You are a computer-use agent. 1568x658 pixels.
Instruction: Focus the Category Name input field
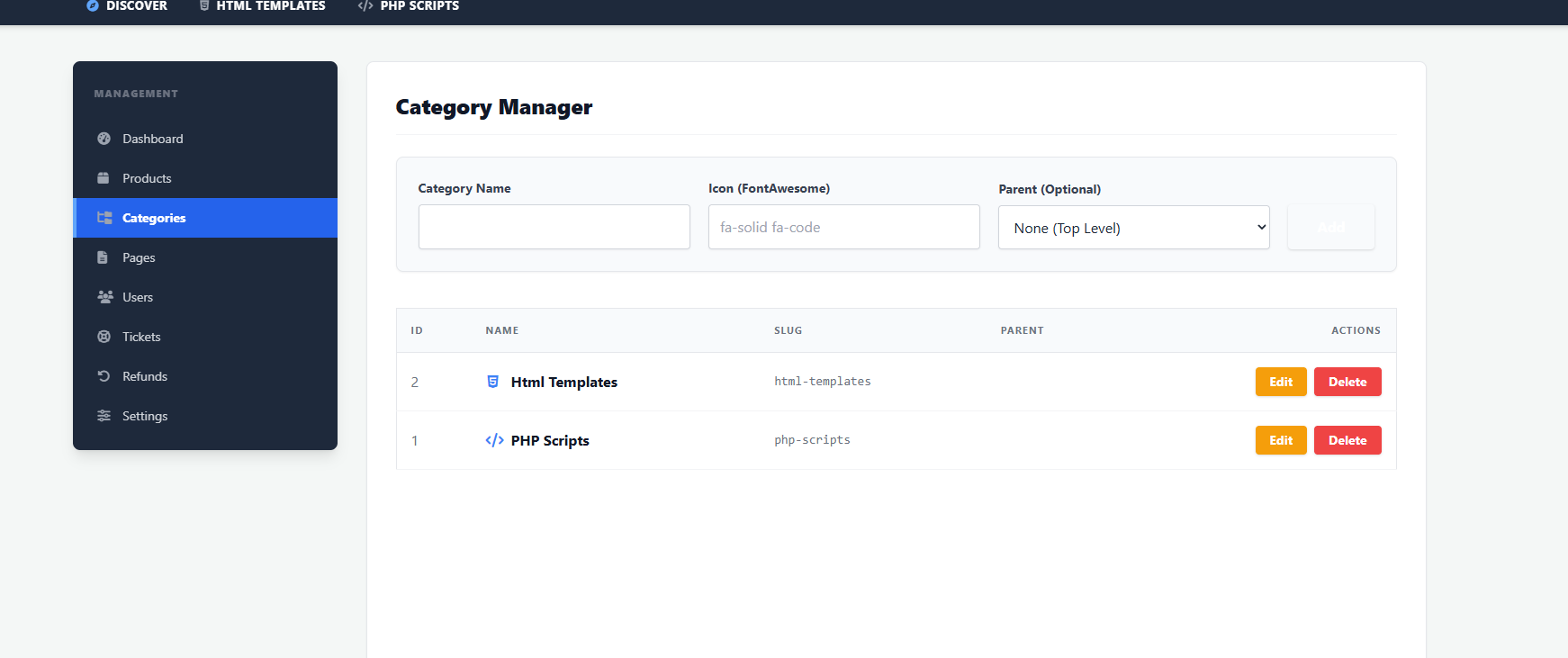(554, 227)
